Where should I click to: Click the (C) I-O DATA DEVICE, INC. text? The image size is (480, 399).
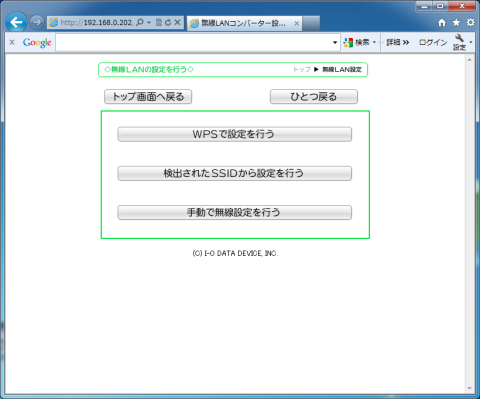(235, 253)
